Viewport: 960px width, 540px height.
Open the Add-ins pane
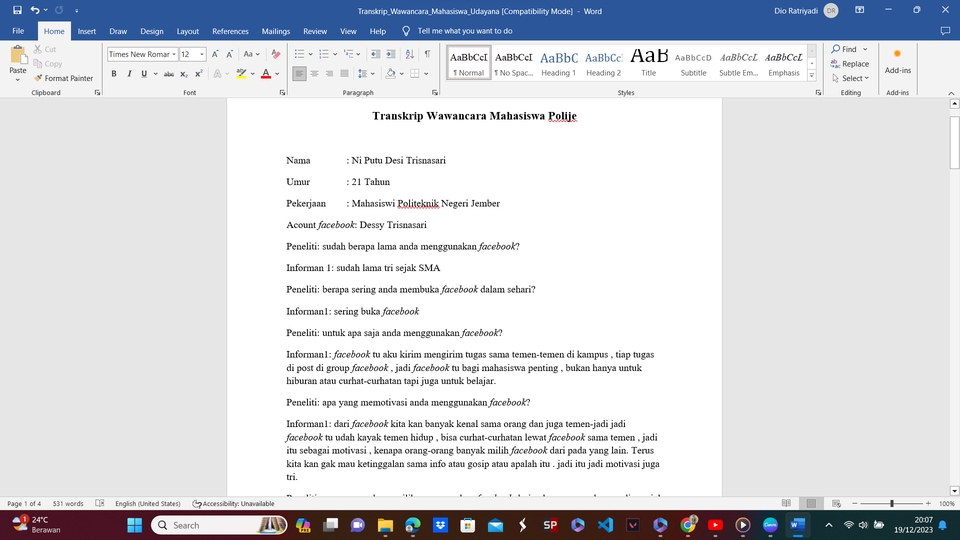(898, 62)
